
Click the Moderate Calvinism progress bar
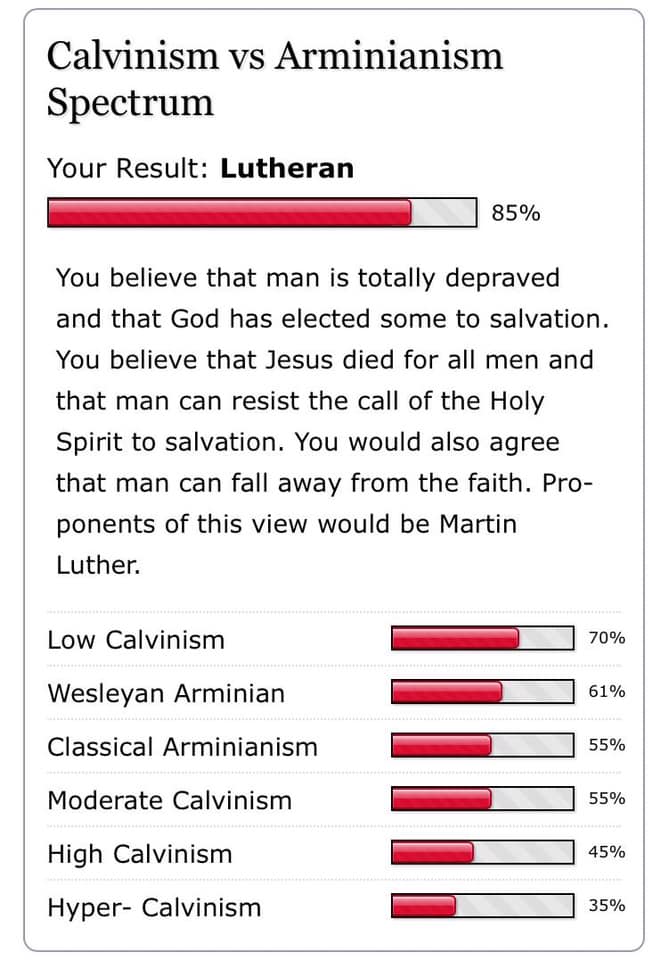pyautogui.click(x=483, y=798)
